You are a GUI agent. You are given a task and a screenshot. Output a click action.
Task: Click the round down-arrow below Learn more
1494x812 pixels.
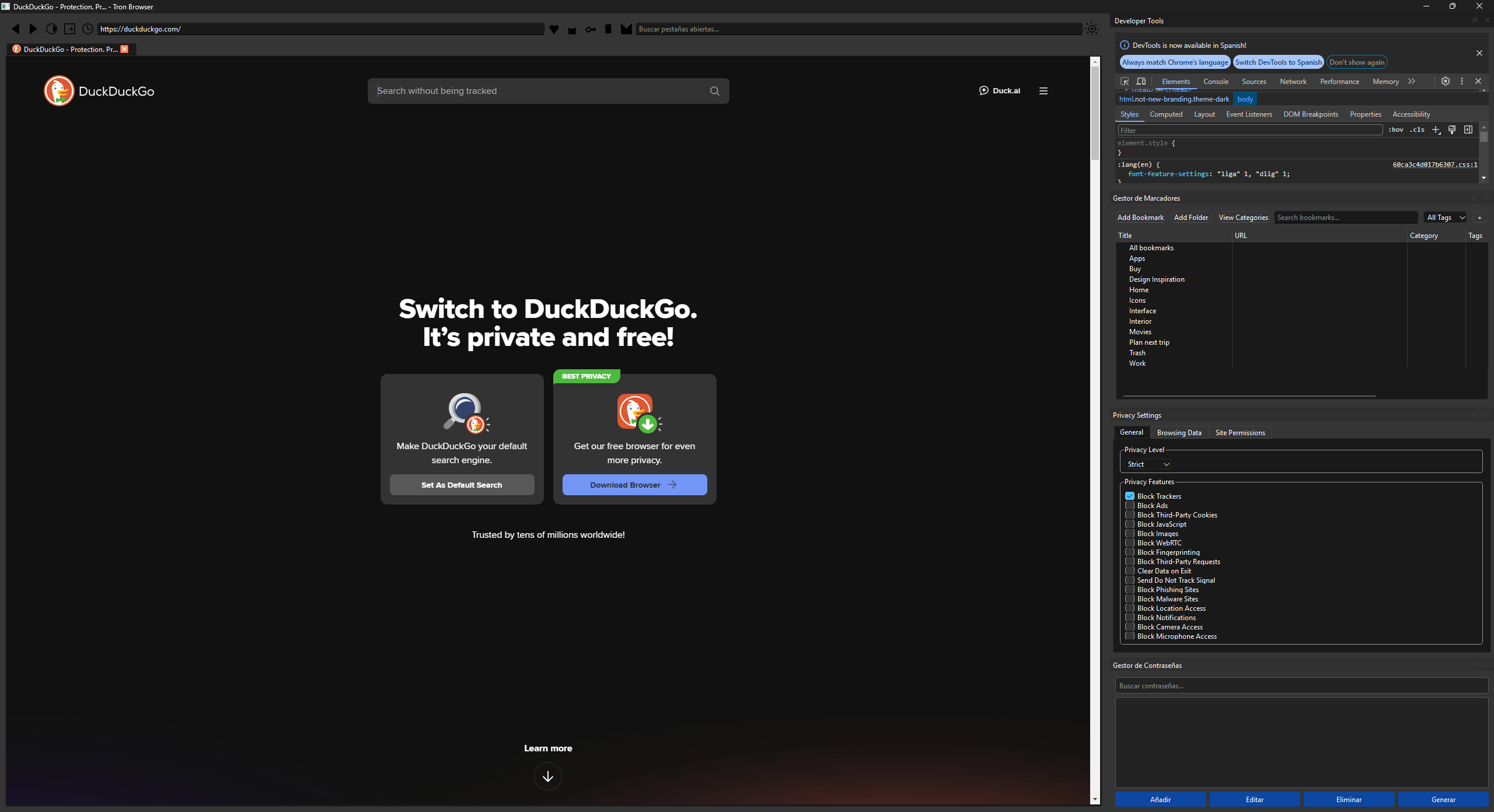[x=548, y=776]
